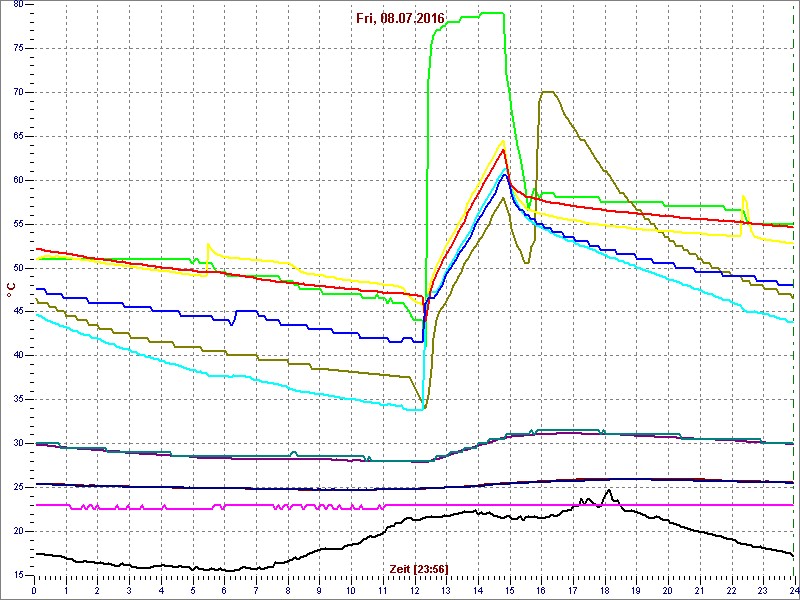Click hour 21 on the time axis
The height and width of the screenshot is (600, 800).
699,588
